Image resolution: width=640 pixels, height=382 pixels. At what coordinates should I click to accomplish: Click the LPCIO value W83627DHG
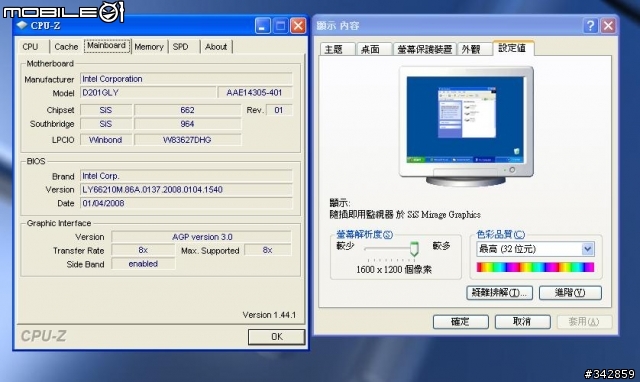(x=187, y=140)
